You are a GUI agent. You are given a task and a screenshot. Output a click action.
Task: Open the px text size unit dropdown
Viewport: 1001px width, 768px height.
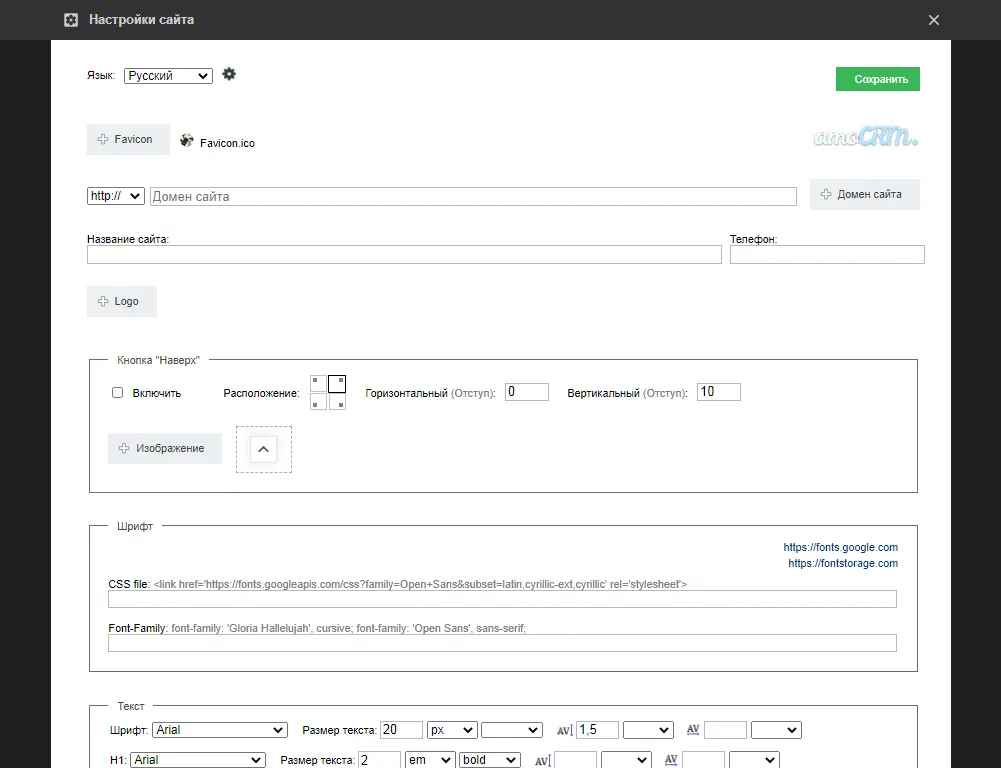click(x=451, y=730)
